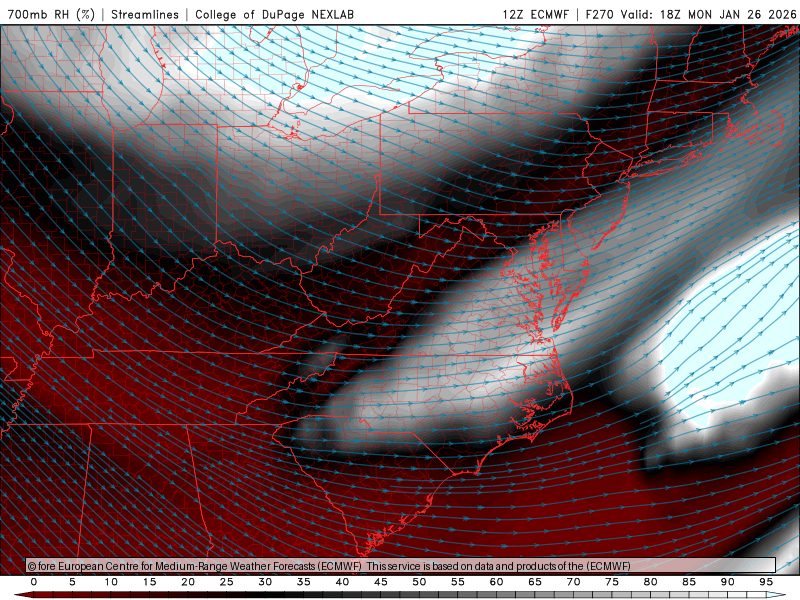The height and width of the screenshot is (600, 800).
Task: Click the "30" value on the color scale
Action: pyautogui.click(x=265, y=582)
